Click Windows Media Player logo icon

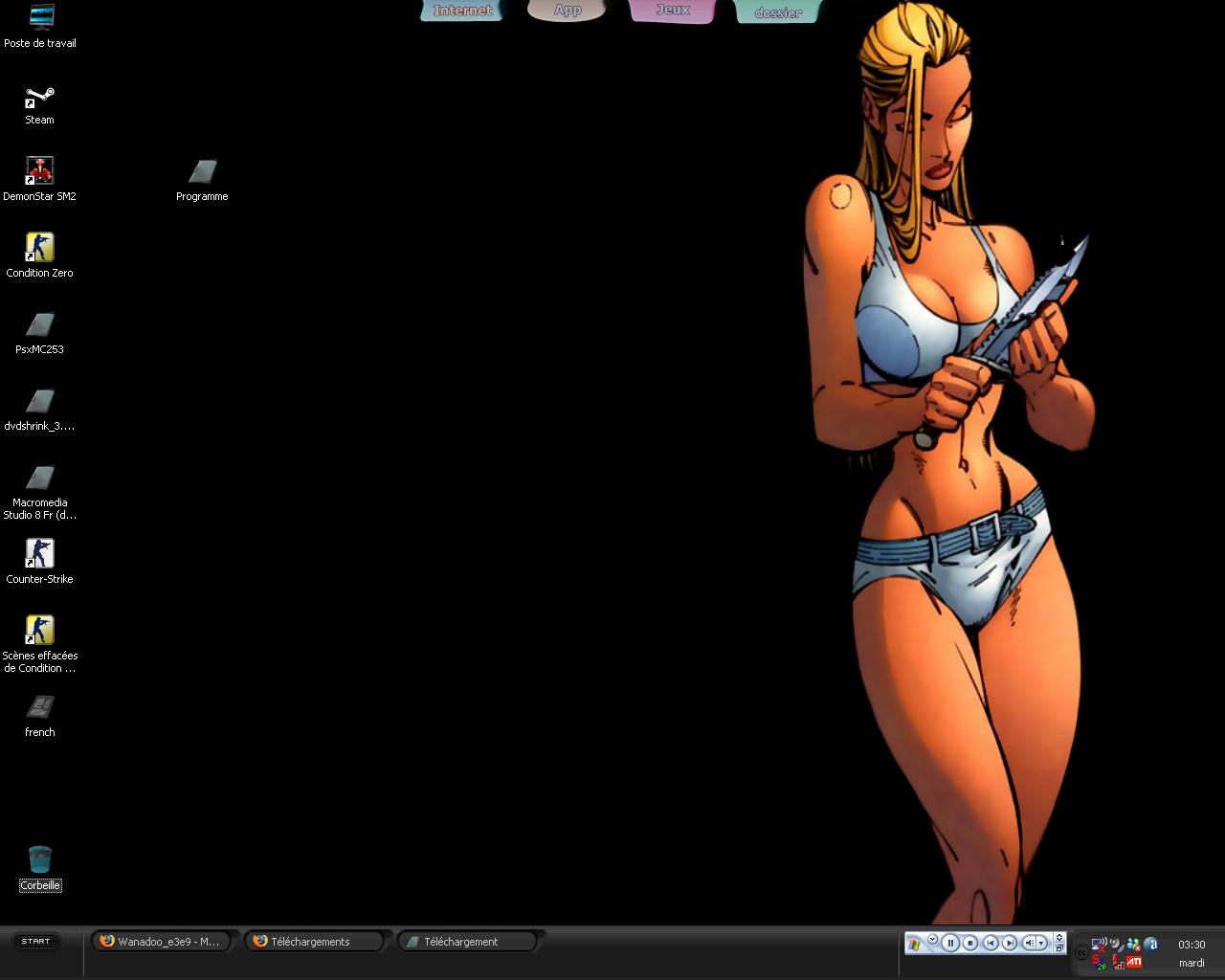point(914,945)
